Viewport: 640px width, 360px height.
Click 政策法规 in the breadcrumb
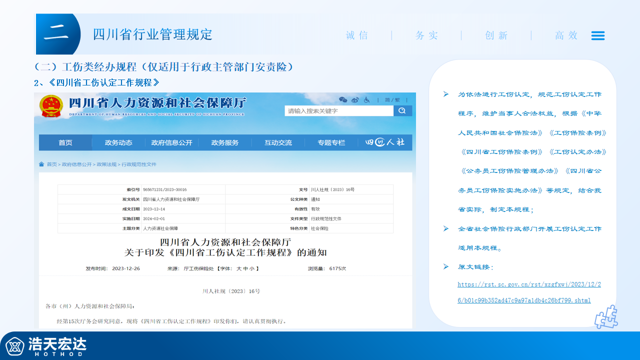pyautogui.click(x=107, y=164)
